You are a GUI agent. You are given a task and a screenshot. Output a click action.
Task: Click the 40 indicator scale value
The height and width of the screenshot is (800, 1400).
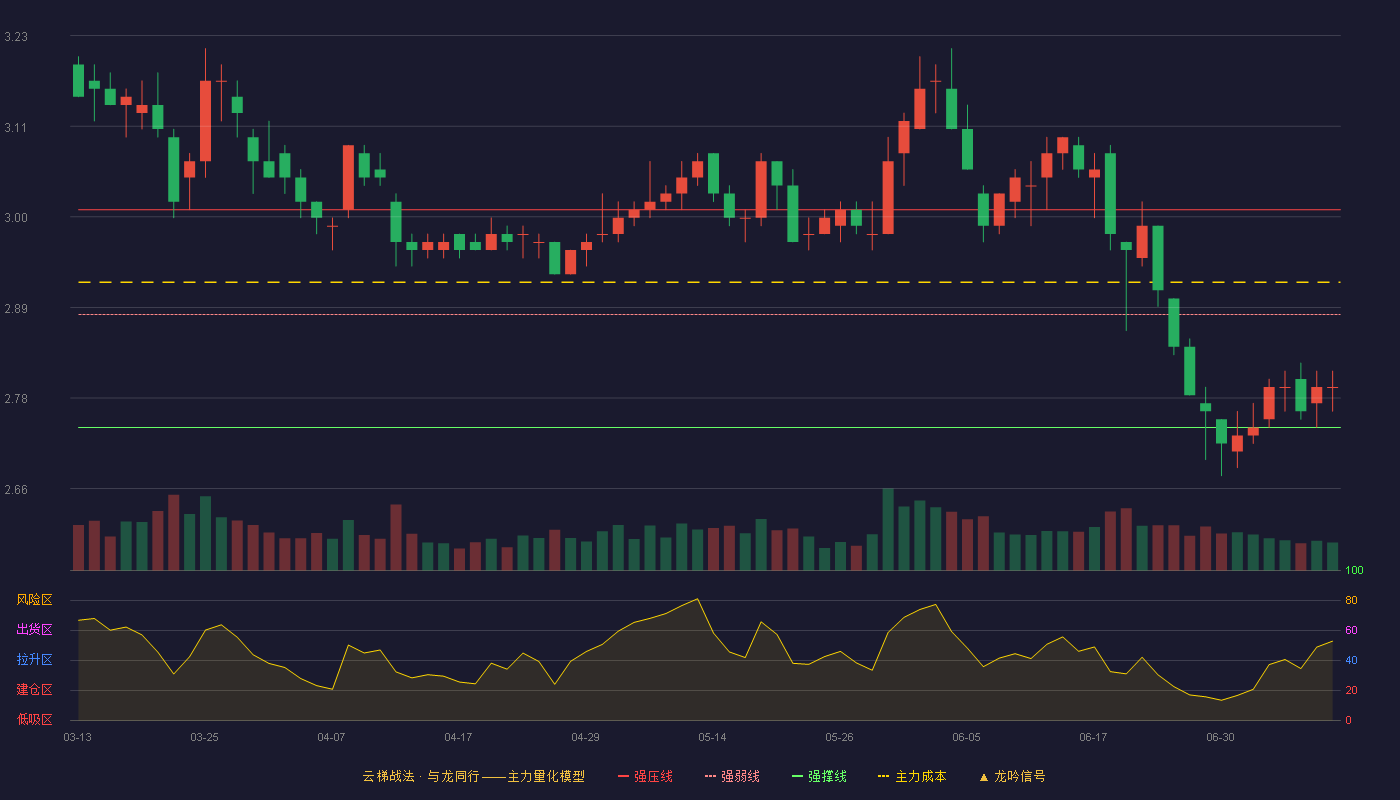(x=1351, y=660)
